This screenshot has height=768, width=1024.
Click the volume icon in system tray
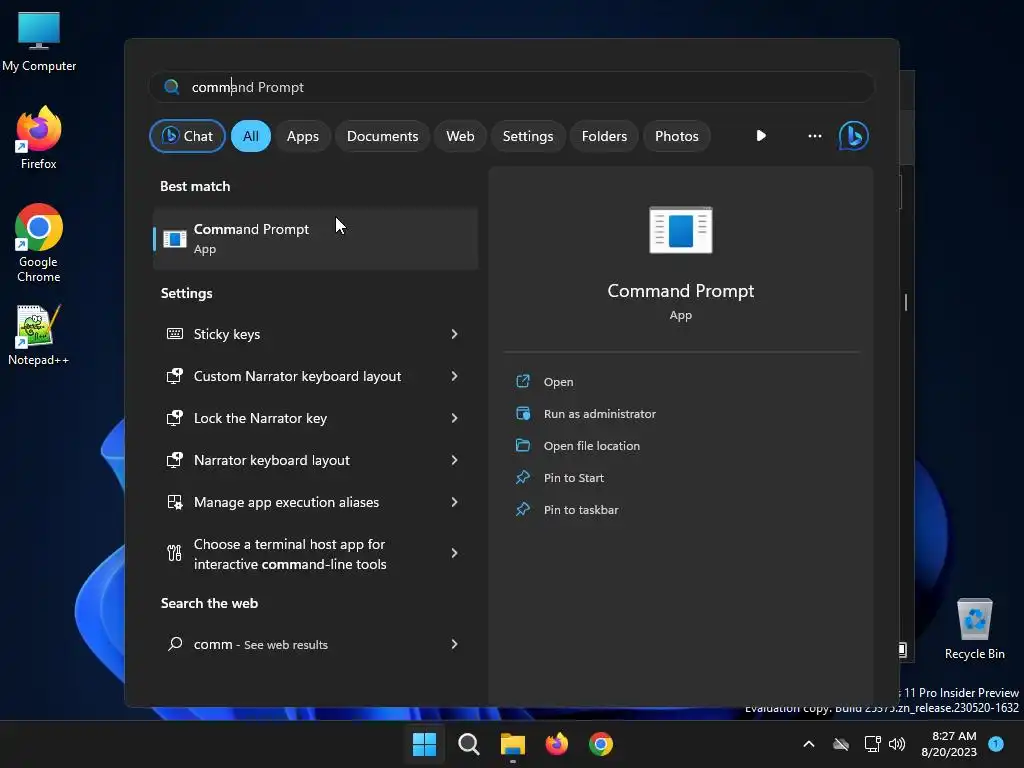(x=897, y=744)
